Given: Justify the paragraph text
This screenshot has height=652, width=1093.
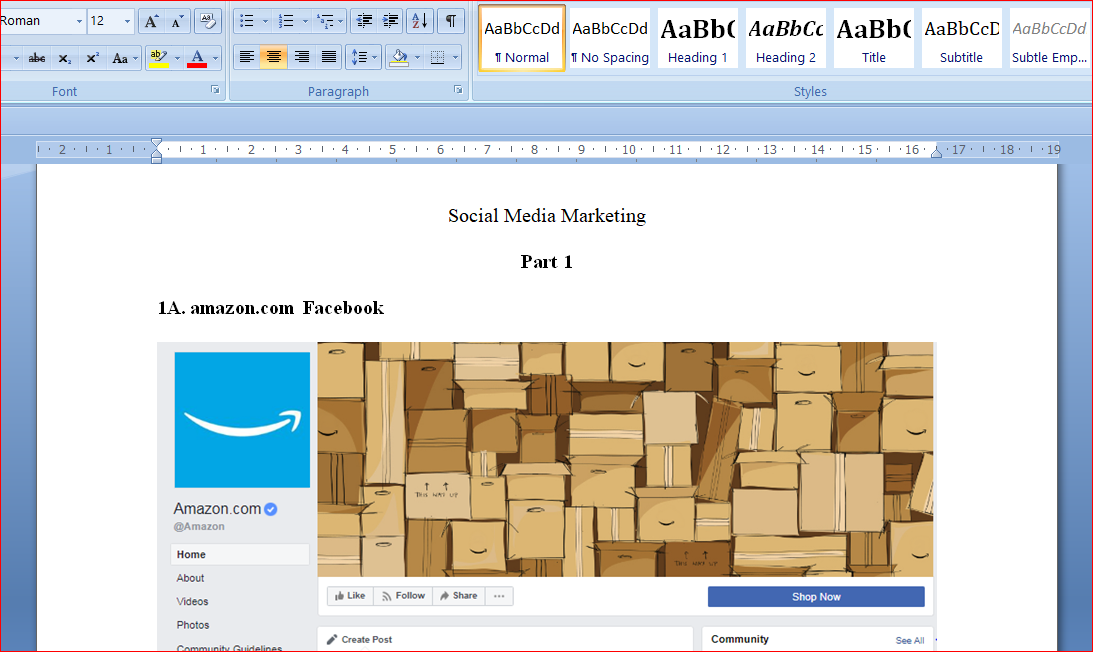Looking at the screenshot, I should point(328,57).
